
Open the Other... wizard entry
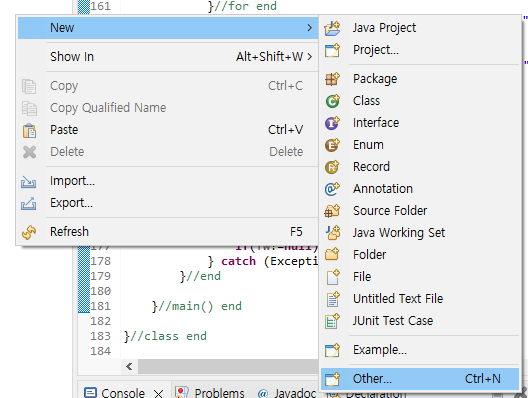pyautogui.click(x=420, y=379)
